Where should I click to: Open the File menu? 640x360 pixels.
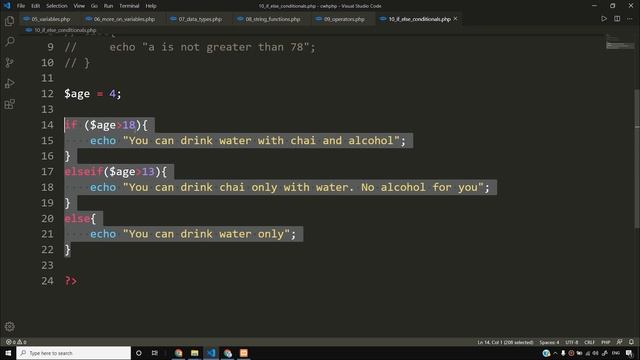coord(21,6)
